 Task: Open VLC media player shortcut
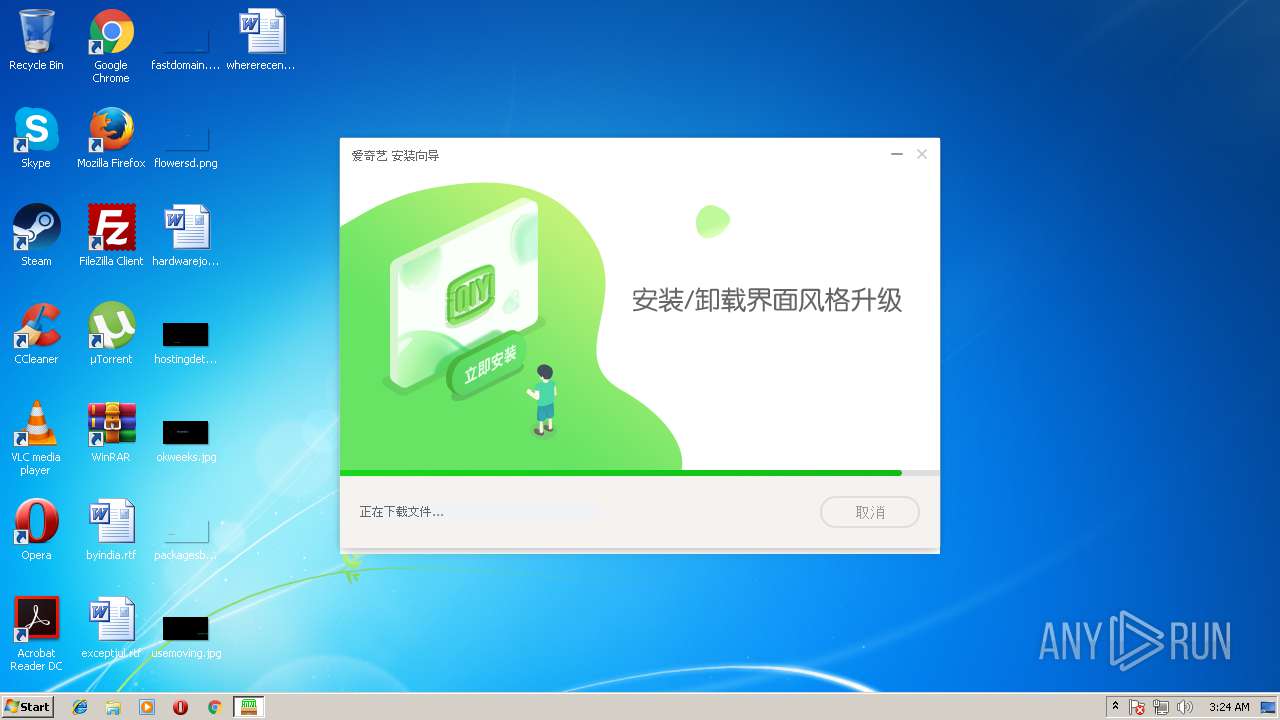[36, 438]
